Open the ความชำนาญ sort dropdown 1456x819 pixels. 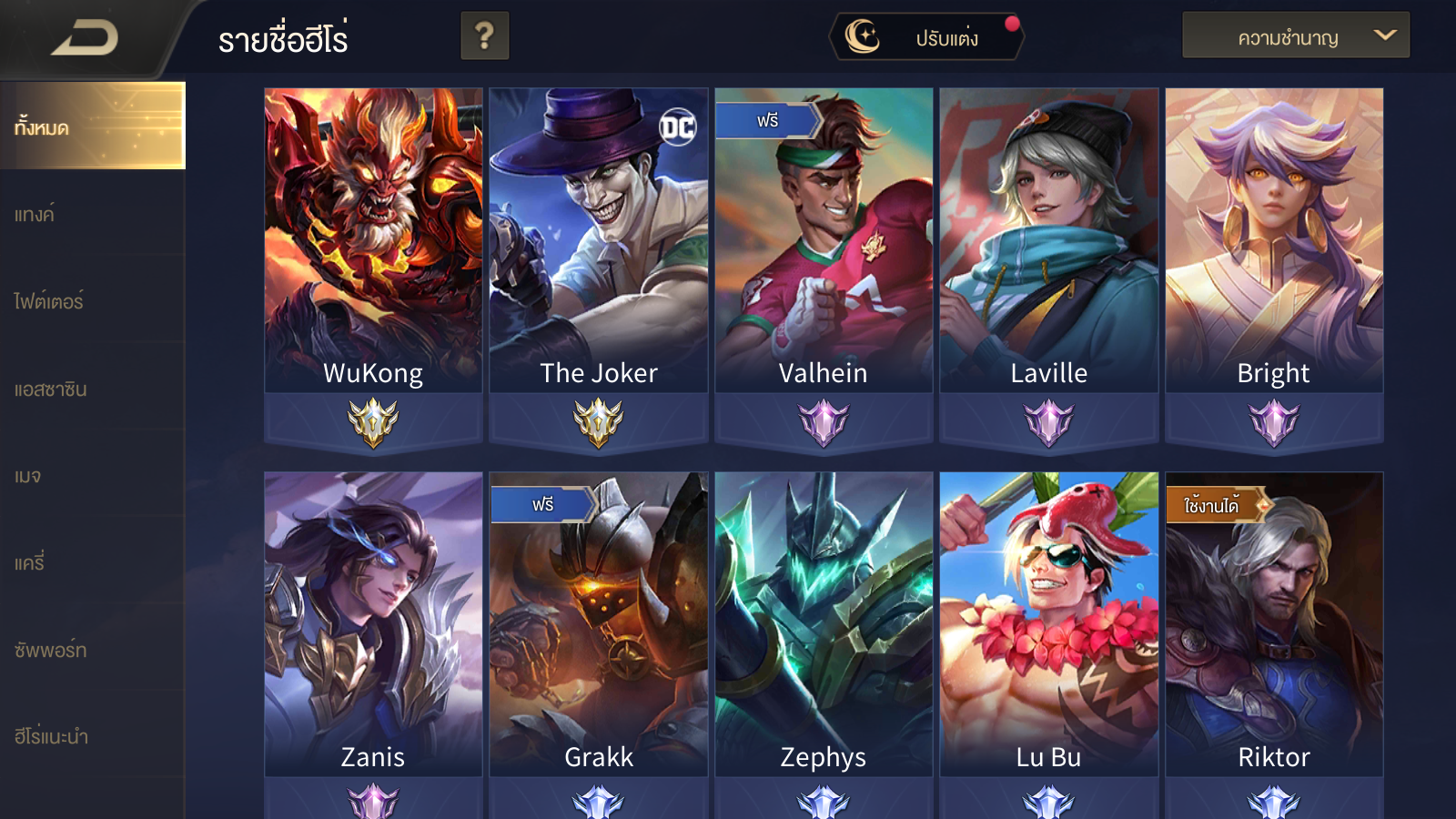click(1296, 35)
